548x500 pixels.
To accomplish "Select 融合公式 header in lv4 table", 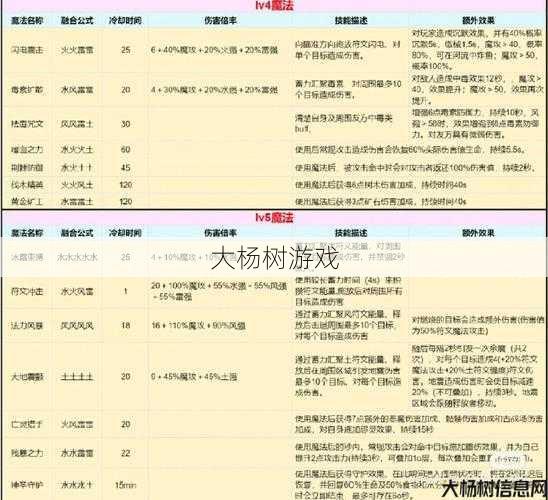I will (77, 21).
